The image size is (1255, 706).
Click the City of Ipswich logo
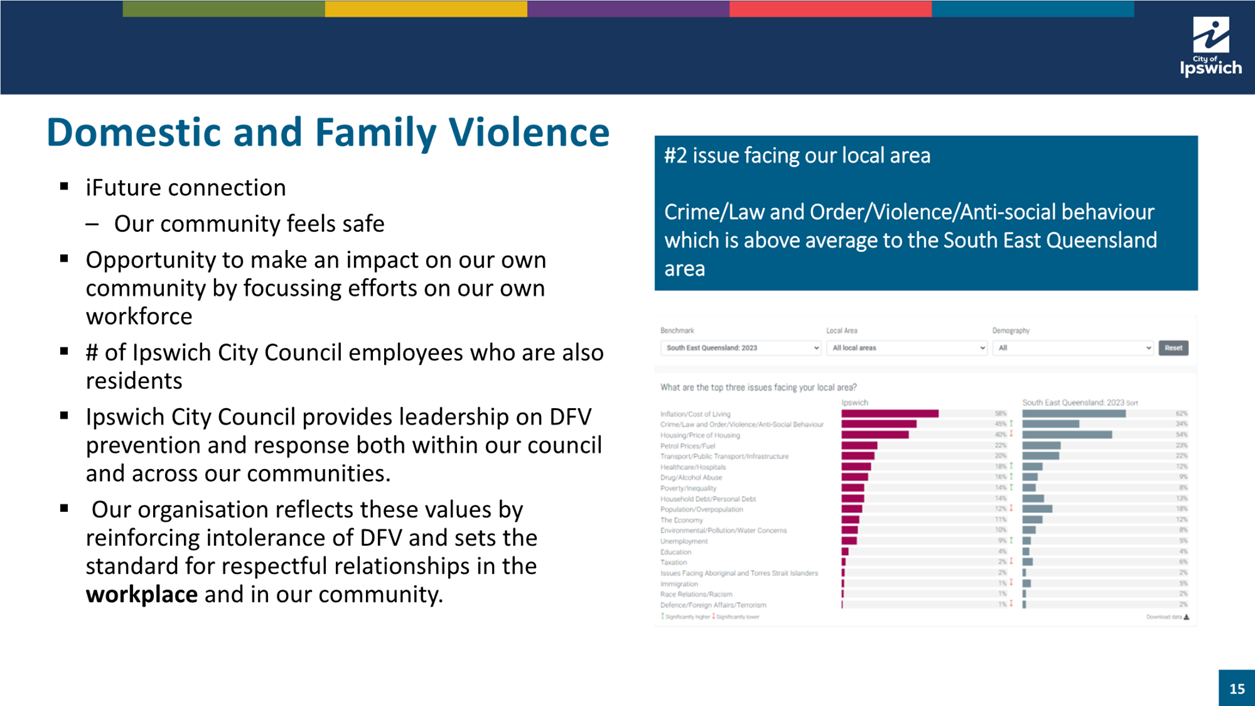pos(1210,47)
